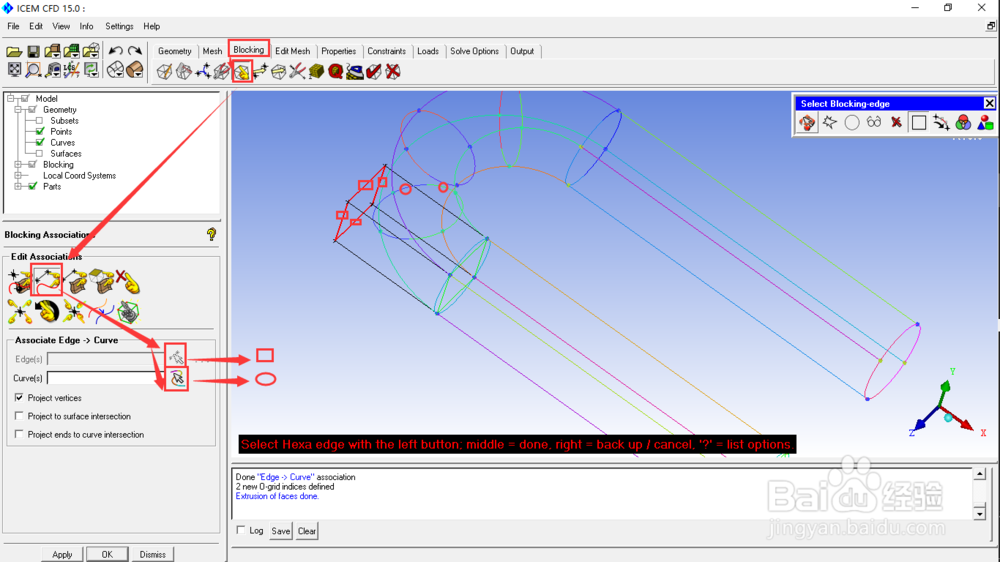Enable Project to surface intersection
1000x562 pixels.
(x=19, y=416)
